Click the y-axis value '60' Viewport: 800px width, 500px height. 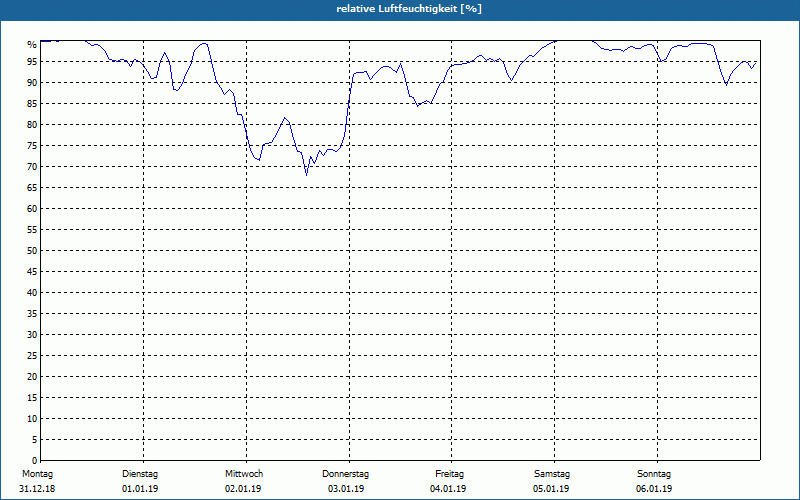[32, 209]
